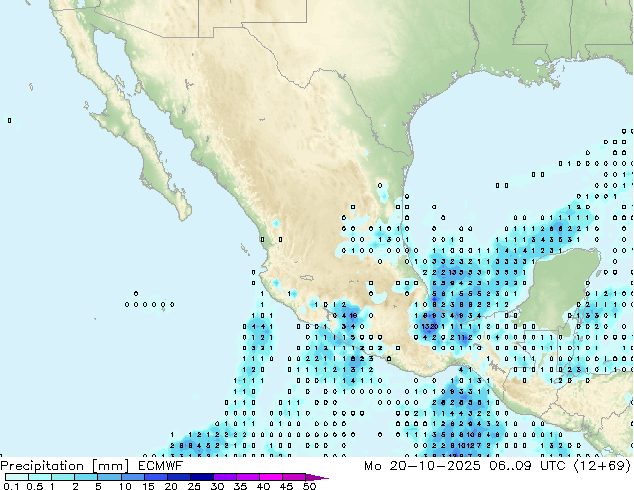Viewport: 634px width, 490px height.
Task: Click the '[mm]' unit label
Action: (x=110, y=466)
